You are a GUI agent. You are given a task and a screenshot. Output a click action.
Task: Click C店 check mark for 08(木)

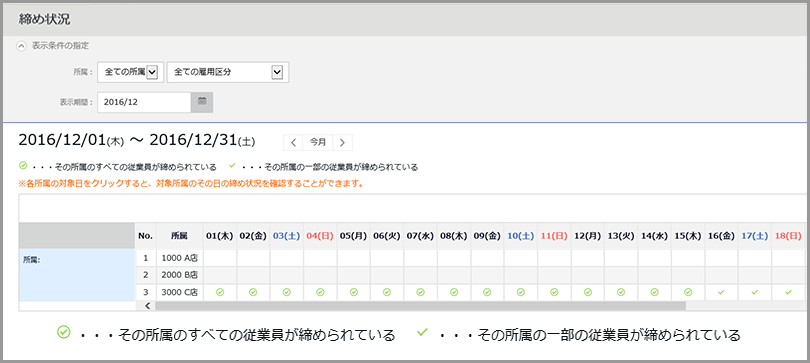coord(454,292)
